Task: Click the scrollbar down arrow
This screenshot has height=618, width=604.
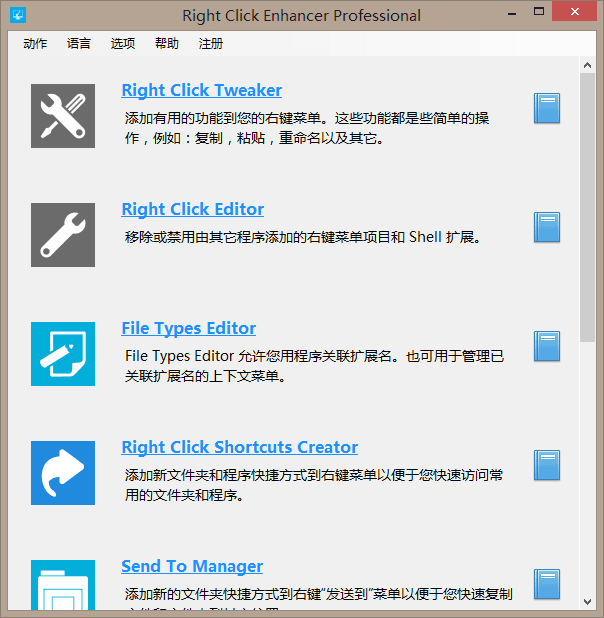Action: point(587,602)
